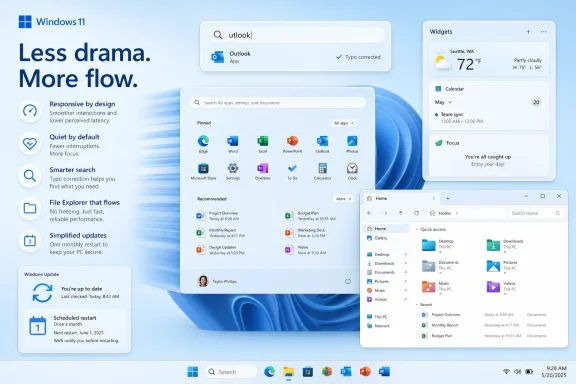Open Design Updates in Recommended list
This screenshot has width=576, height=384.
220,250
